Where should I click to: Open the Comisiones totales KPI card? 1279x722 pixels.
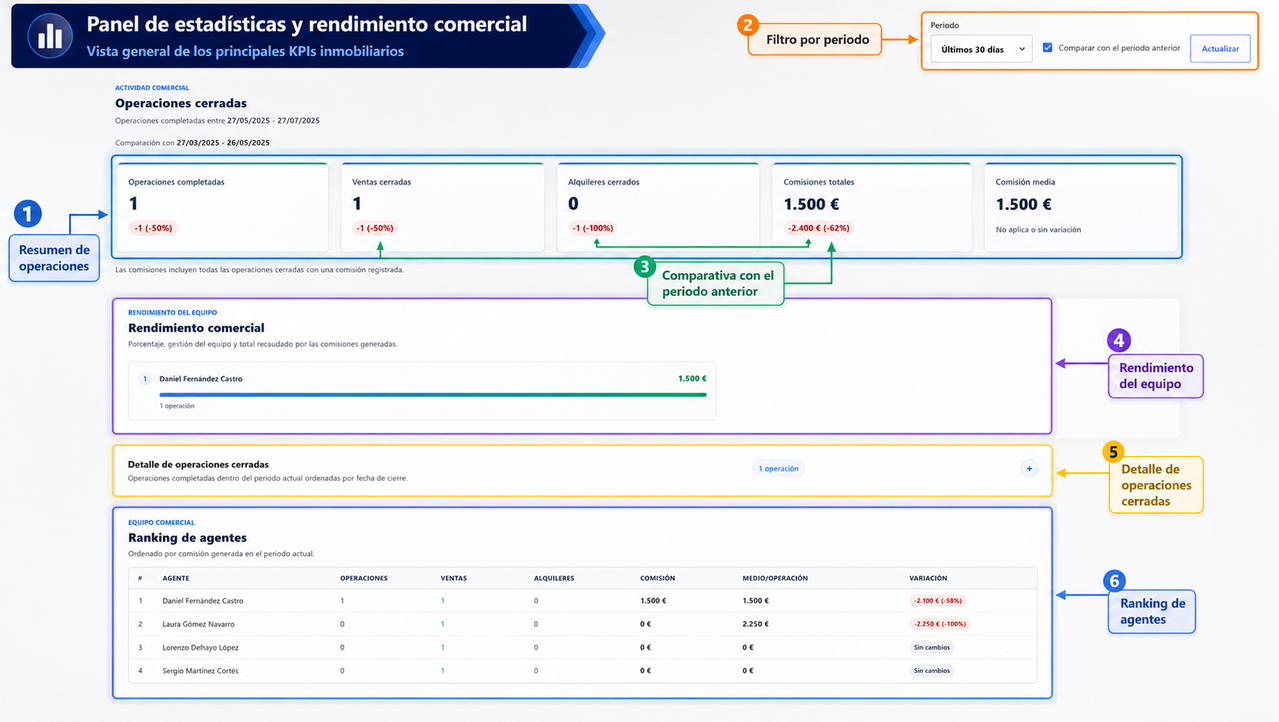click(x=871, y=207)
